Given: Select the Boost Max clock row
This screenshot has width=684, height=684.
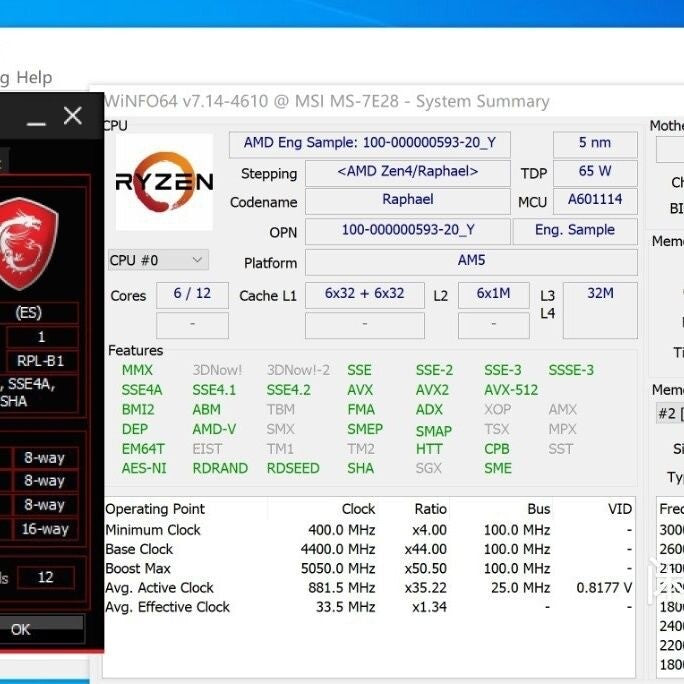Looking at the screenshot, I should click(x=368, y=568).
